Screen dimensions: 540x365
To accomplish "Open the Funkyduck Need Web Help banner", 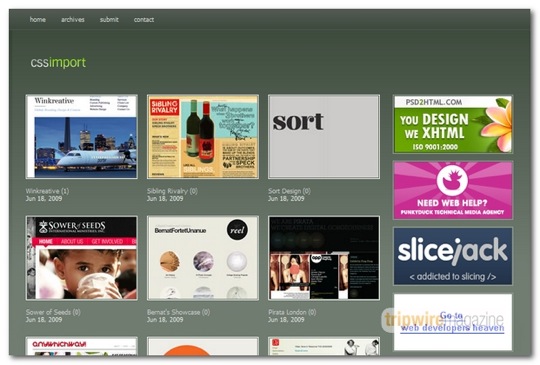I will point(453,190).
